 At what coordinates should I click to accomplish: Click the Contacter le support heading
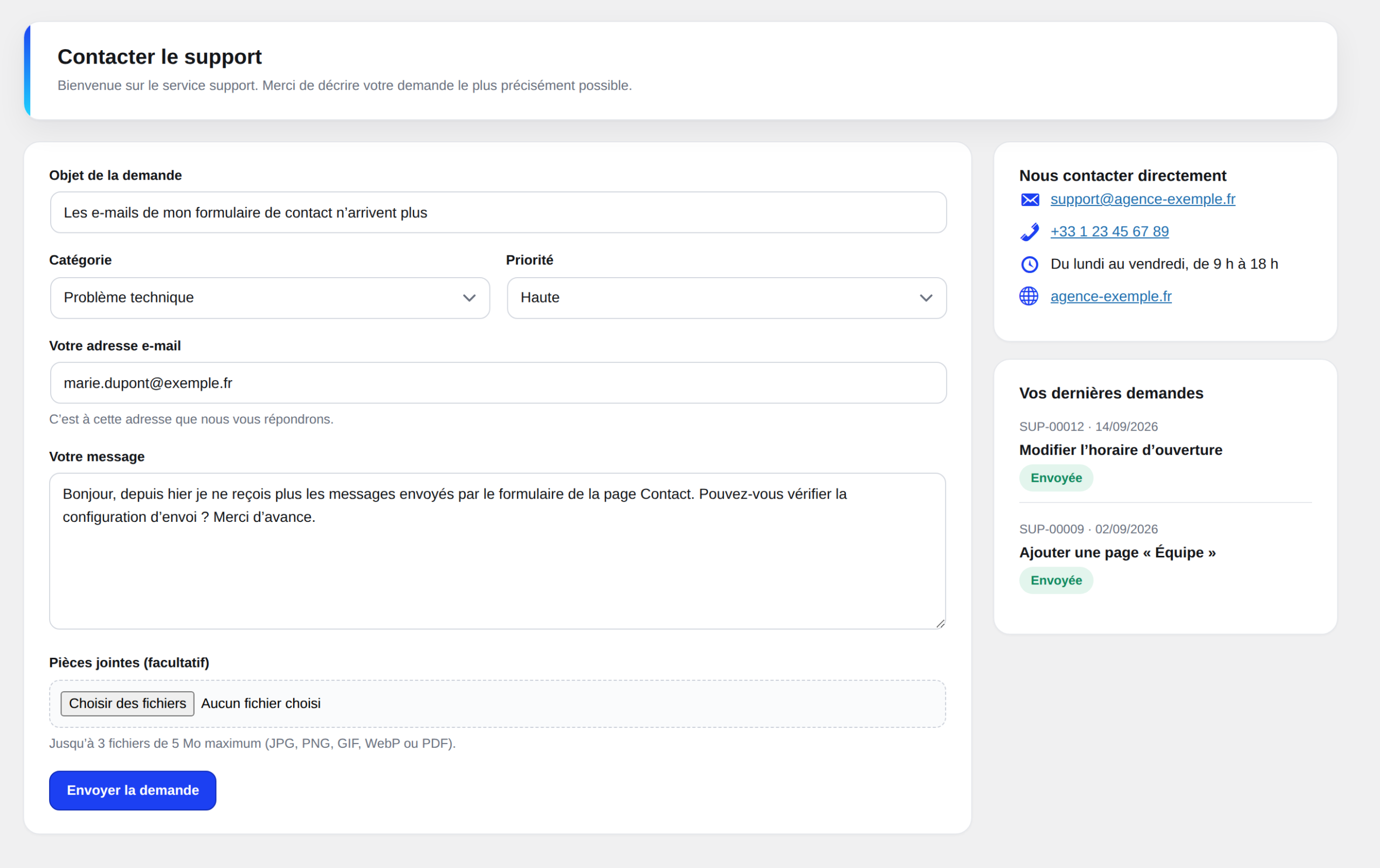(160, 57)
